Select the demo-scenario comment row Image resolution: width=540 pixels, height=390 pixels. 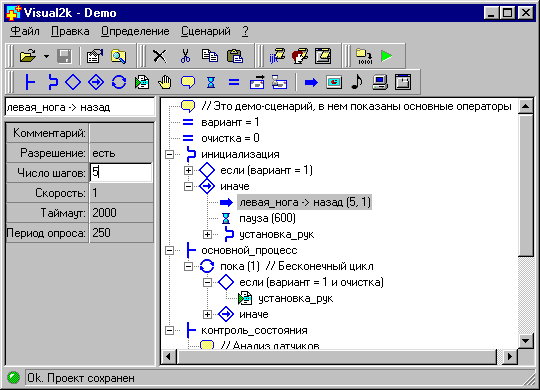click(x=356, y=106)
